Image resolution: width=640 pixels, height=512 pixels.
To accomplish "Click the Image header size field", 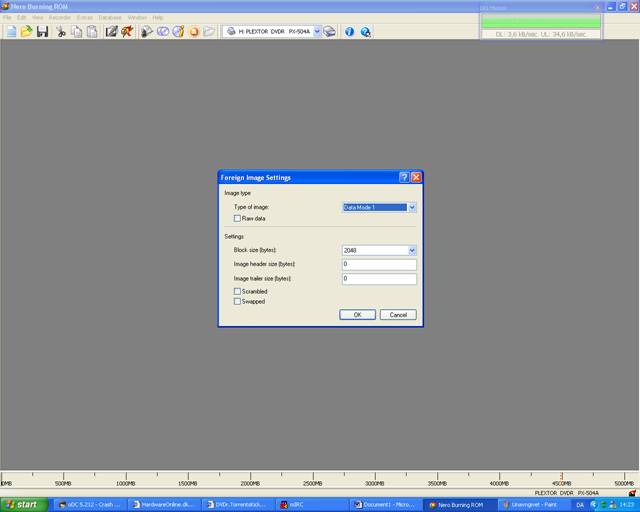I will 378,264.
